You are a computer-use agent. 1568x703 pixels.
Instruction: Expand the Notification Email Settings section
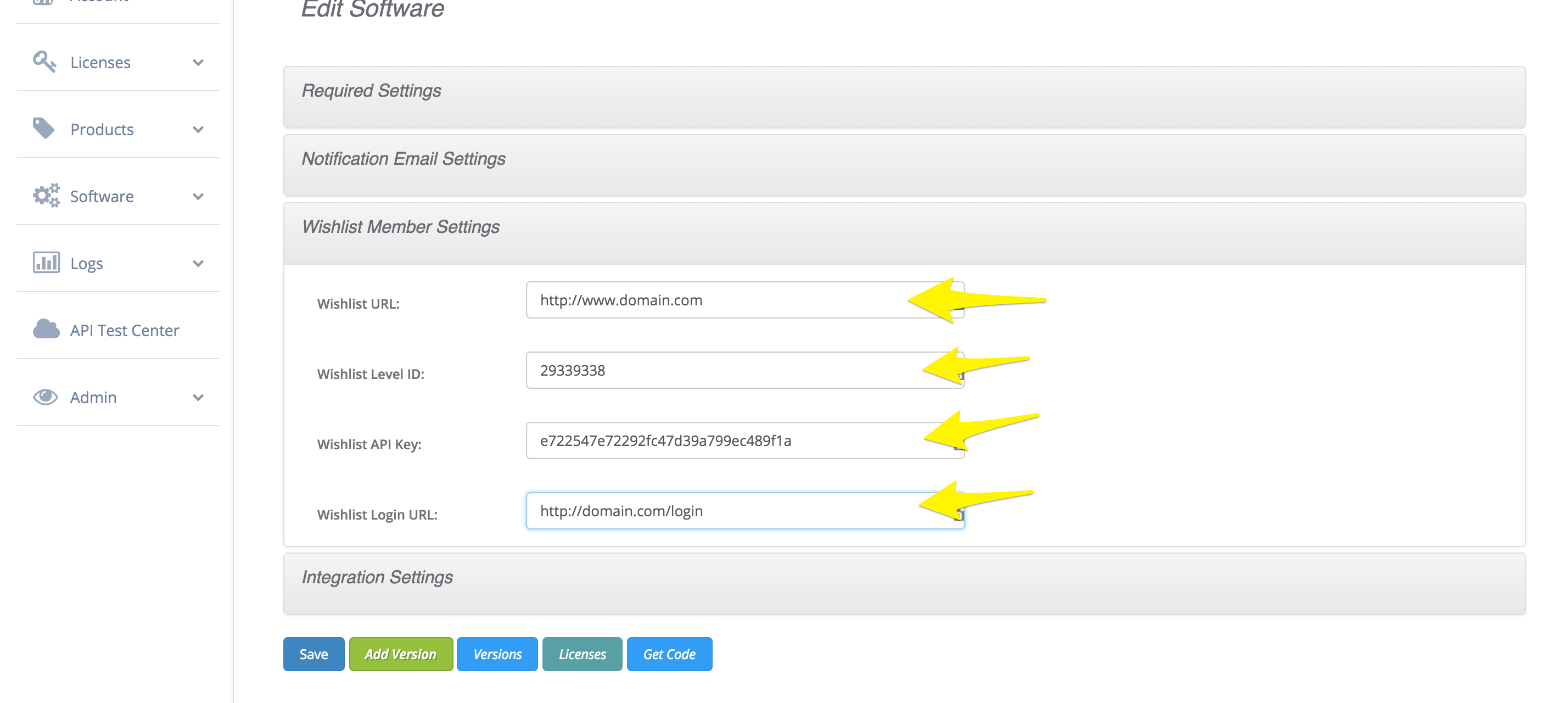905,165
